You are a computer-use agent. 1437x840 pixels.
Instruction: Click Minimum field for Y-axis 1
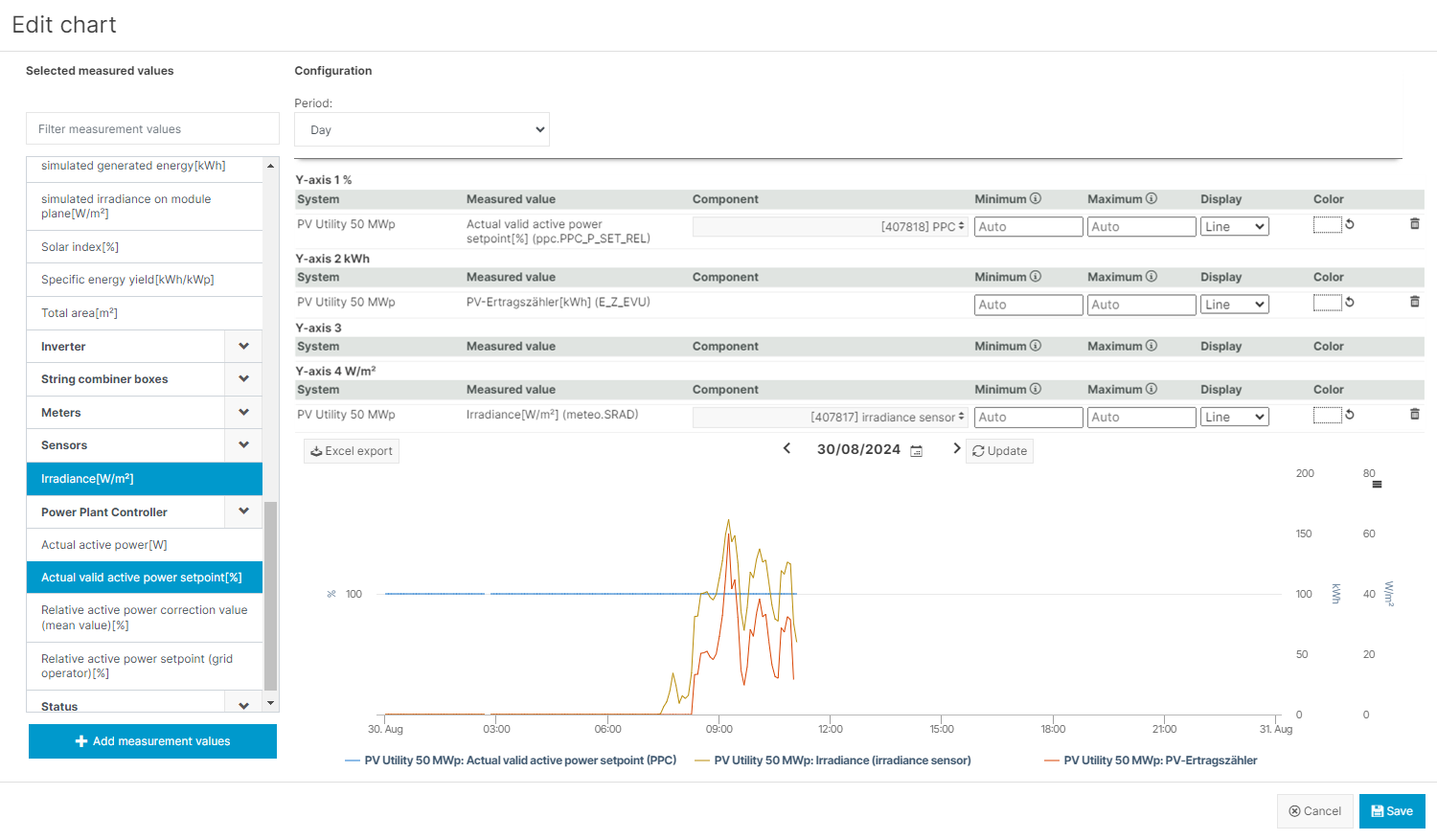coord(1029,227)
